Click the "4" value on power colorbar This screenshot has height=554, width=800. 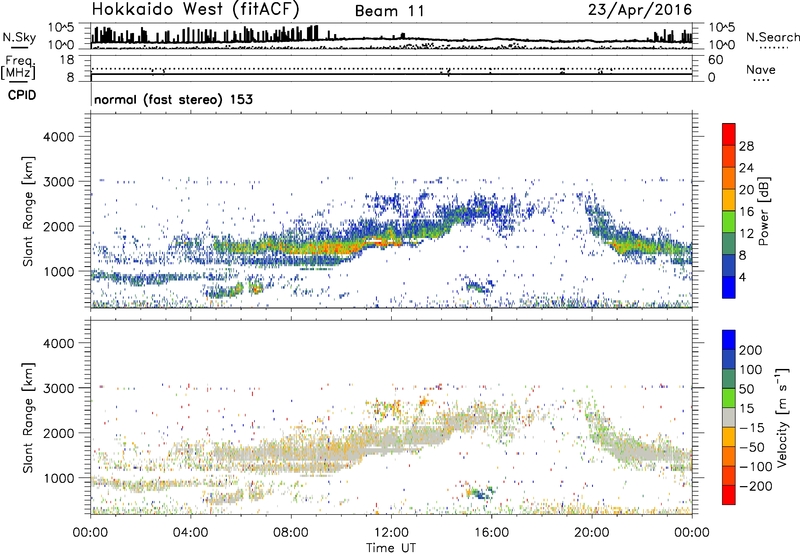742,277
